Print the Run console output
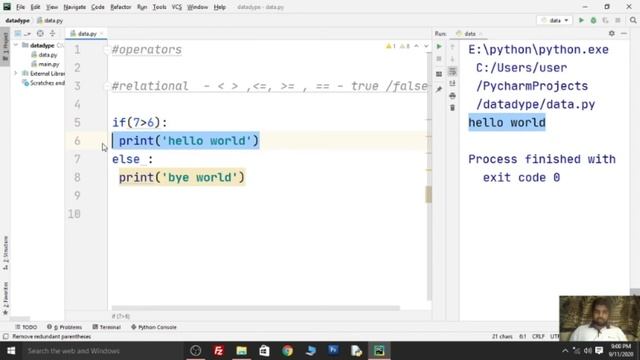 point(452,96)
